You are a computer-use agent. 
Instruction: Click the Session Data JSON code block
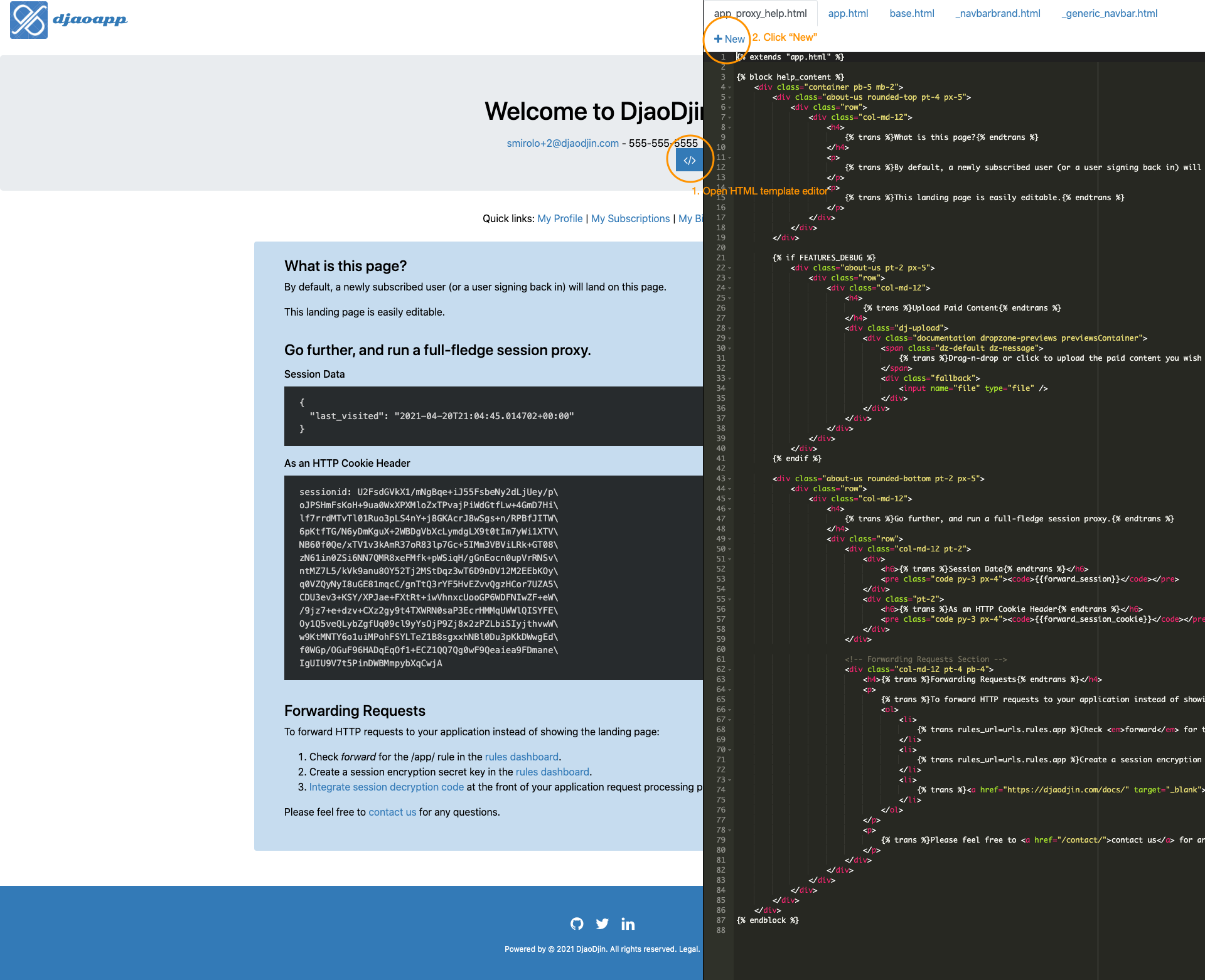coord(493,416)
